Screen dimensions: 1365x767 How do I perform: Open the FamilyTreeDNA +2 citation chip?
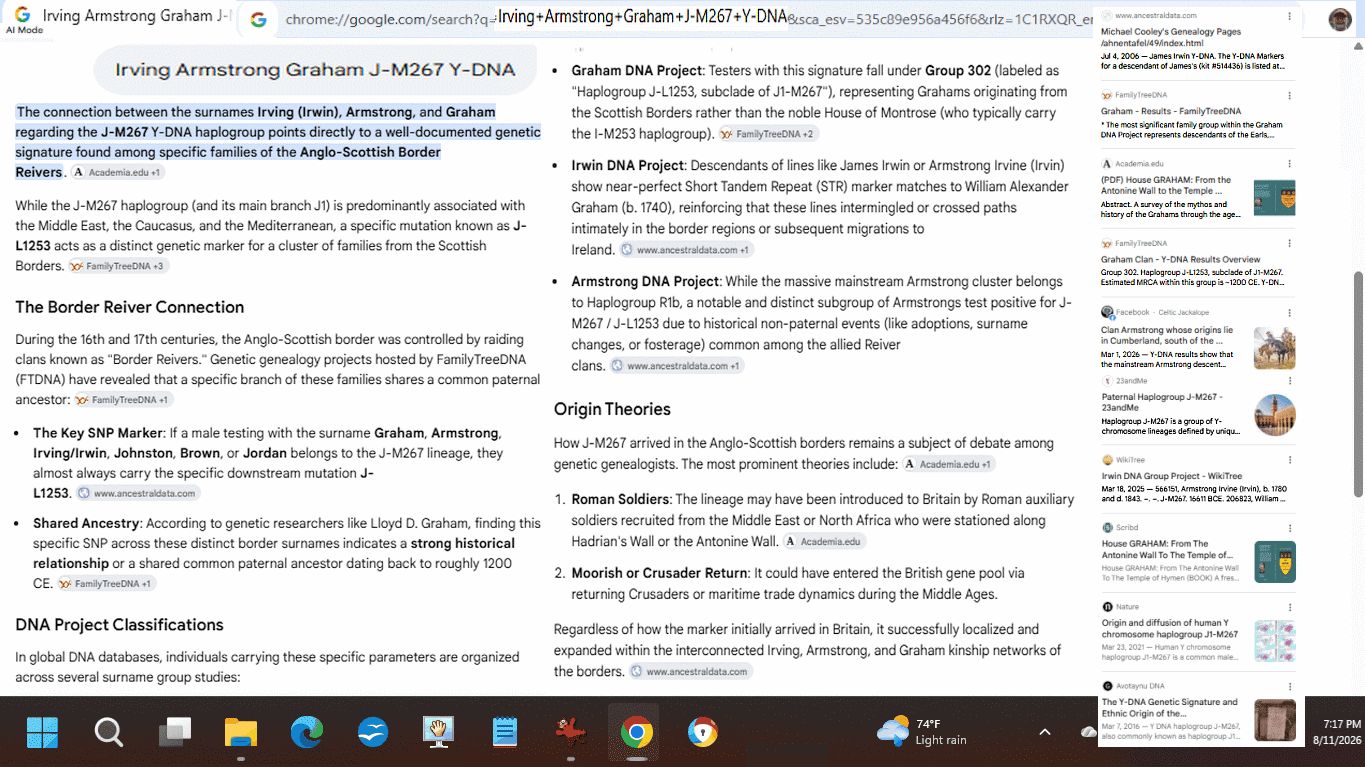[768, 134]
